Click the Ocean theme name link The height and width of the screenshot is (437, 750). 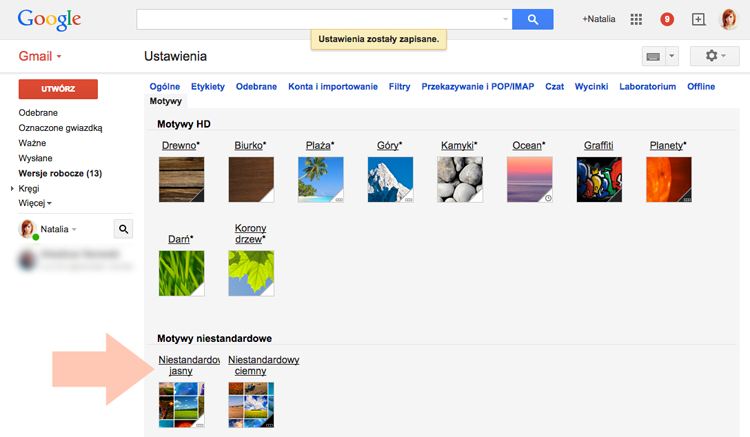(x=528, y=145)
